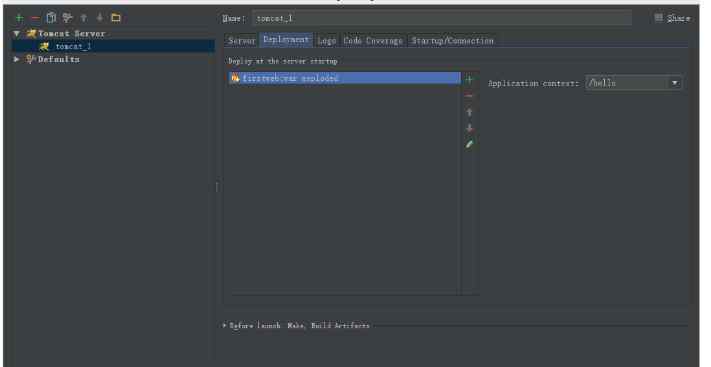Switch to the Deployment tab

[286, 40]
